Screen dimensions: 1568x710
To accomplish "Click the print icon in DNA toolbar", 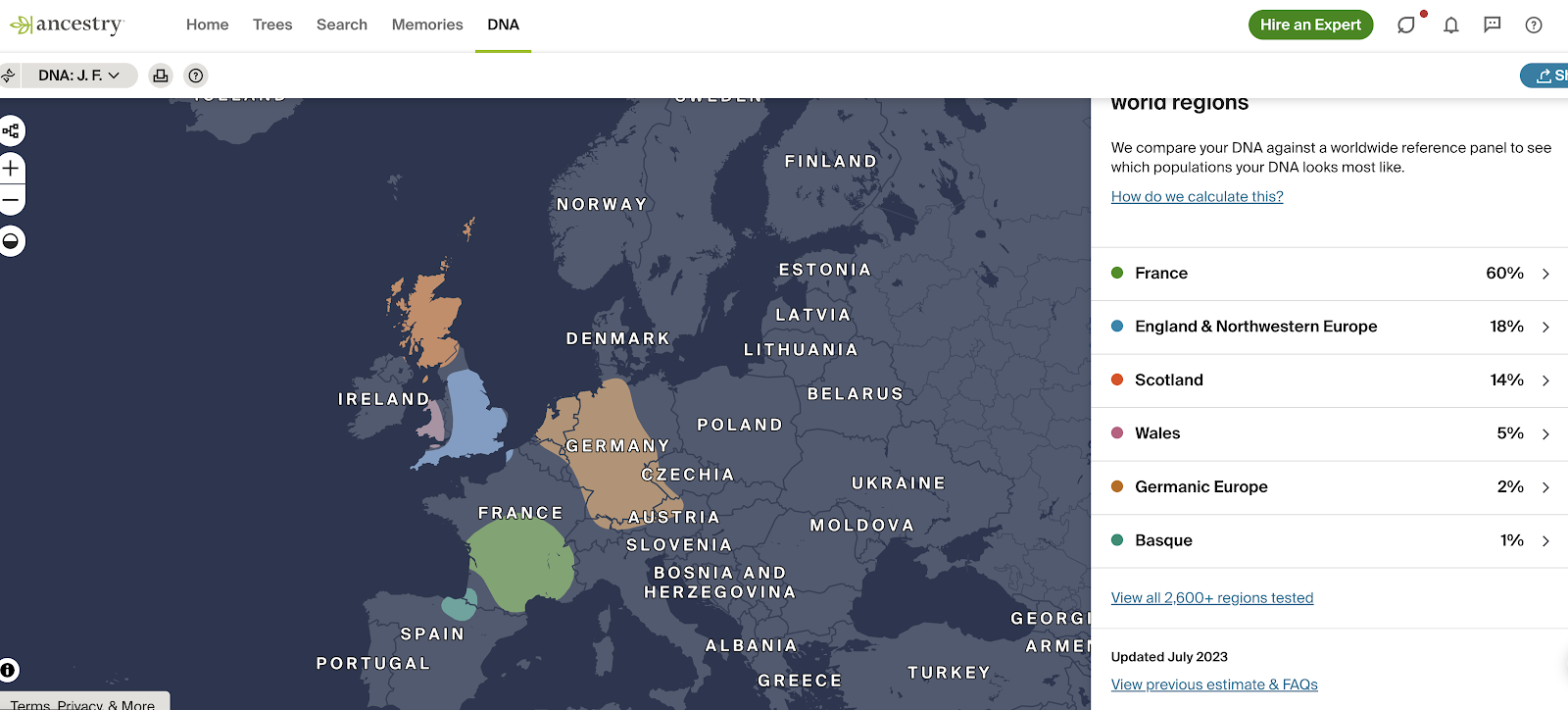I will click(161, 76).
